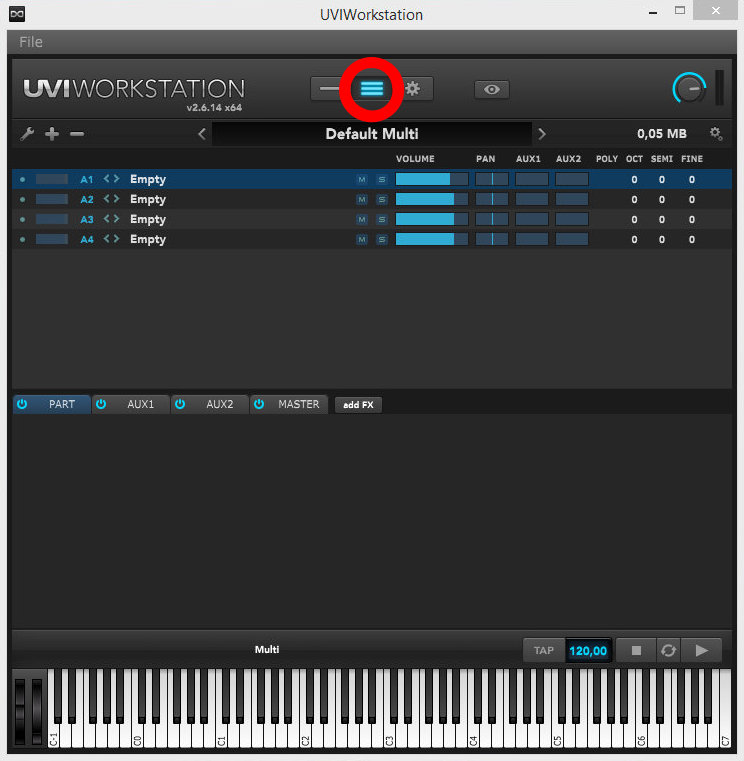Play the C3 key on keyboard
The width and height of the screenshot is (744, 761).
tap(389, 733)
